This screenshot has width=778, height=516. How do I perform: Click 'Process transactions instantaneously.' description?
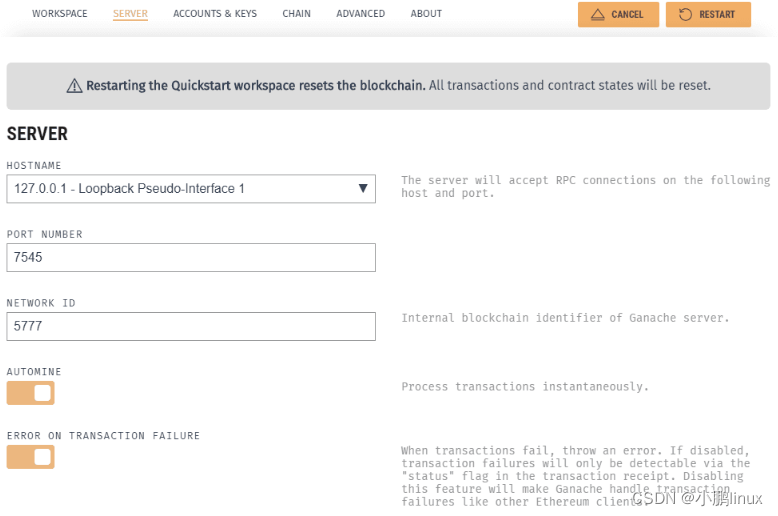pyautogui.click(x=525, y=387)
